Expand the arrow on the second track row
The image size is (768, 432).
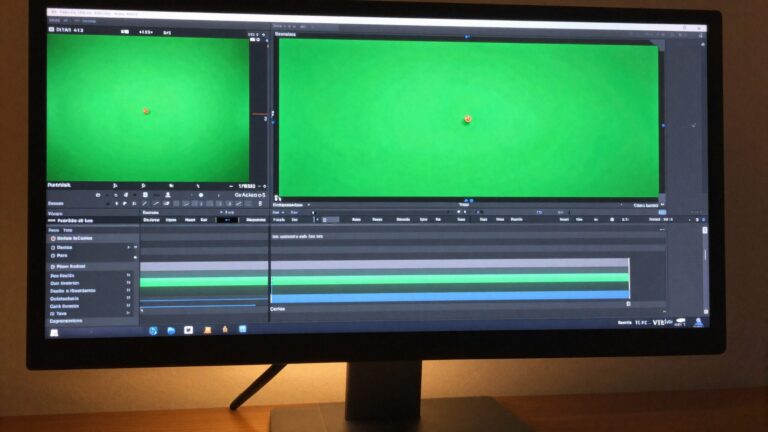click(x=129, y=247)
